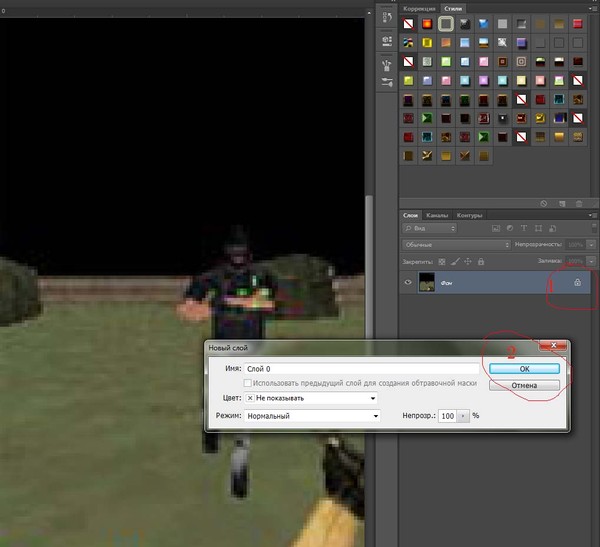Screen dimensions: 600x547
Task: Filter layers by type (T) icon
Action: pos(523,229)
